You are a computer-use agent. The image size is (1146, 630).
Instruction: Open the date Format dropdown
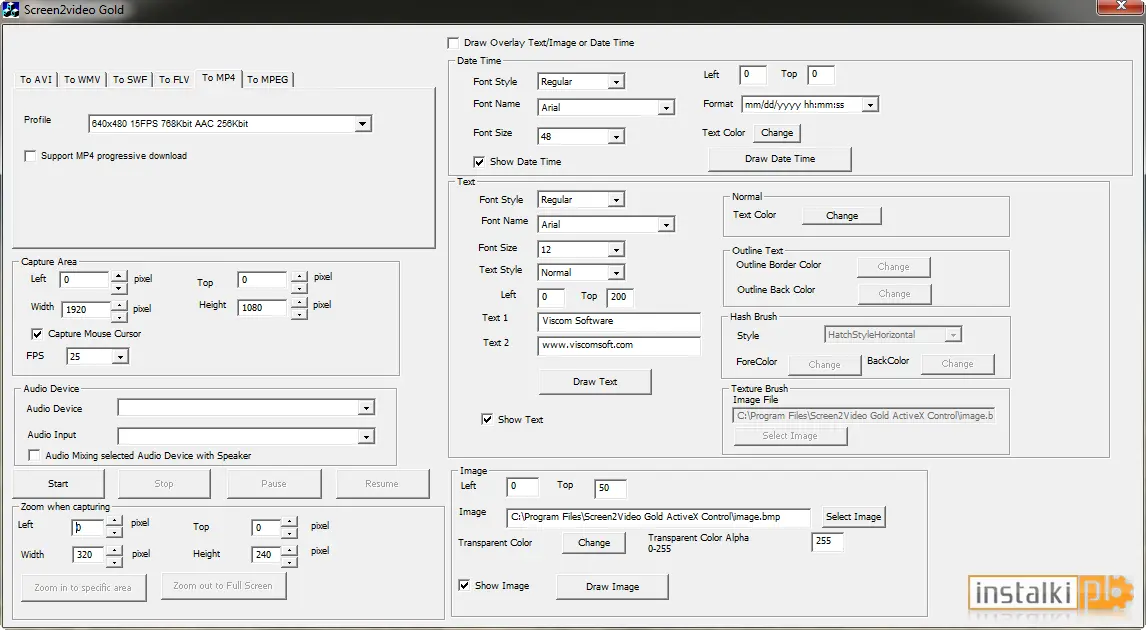pos(870,105)
